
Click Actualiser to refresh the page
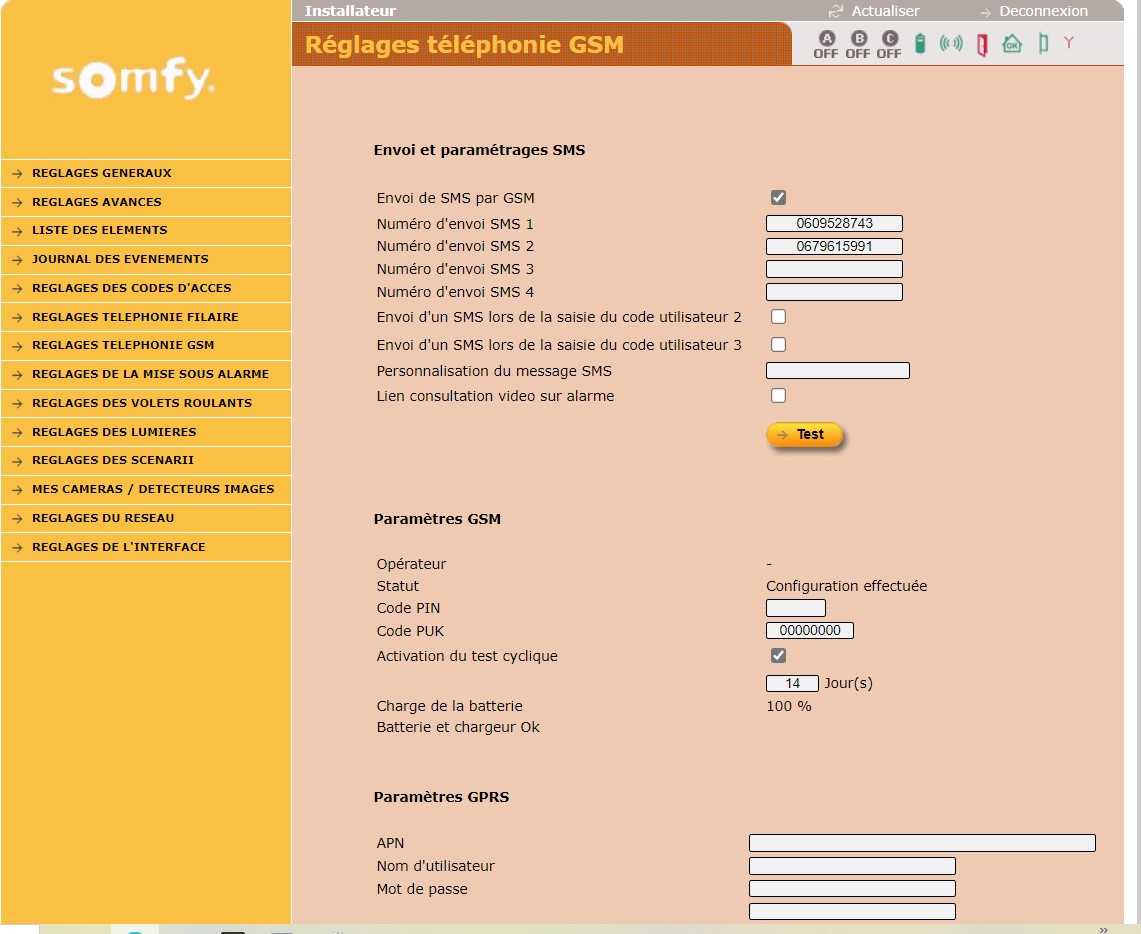click(x=884, y=11)
